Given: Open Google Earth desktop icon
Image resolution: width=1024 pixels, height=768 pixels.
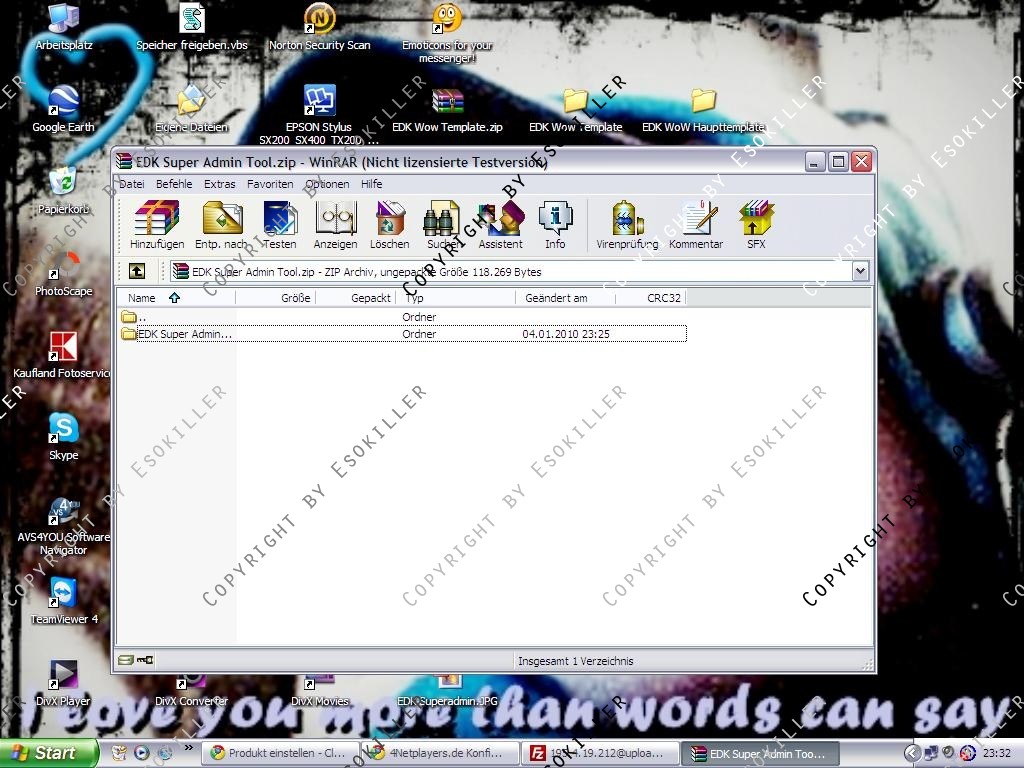Looking at the screenshot, I should [x=63, y=109].
